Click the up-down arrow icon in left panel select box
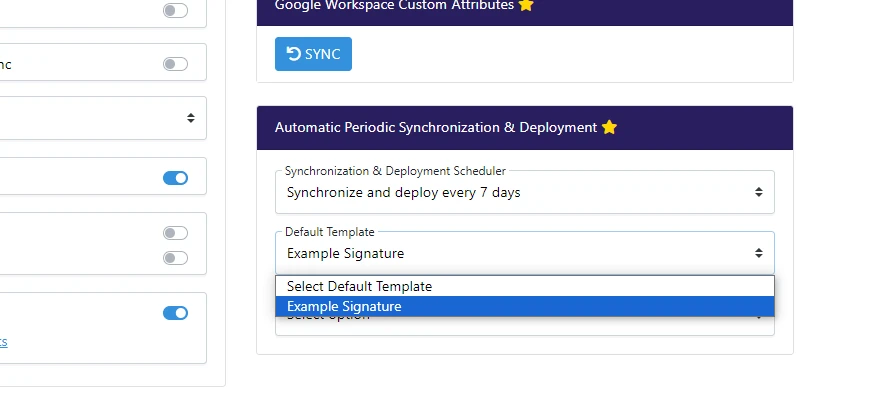 pyautogui.click(x=191, y=118)
